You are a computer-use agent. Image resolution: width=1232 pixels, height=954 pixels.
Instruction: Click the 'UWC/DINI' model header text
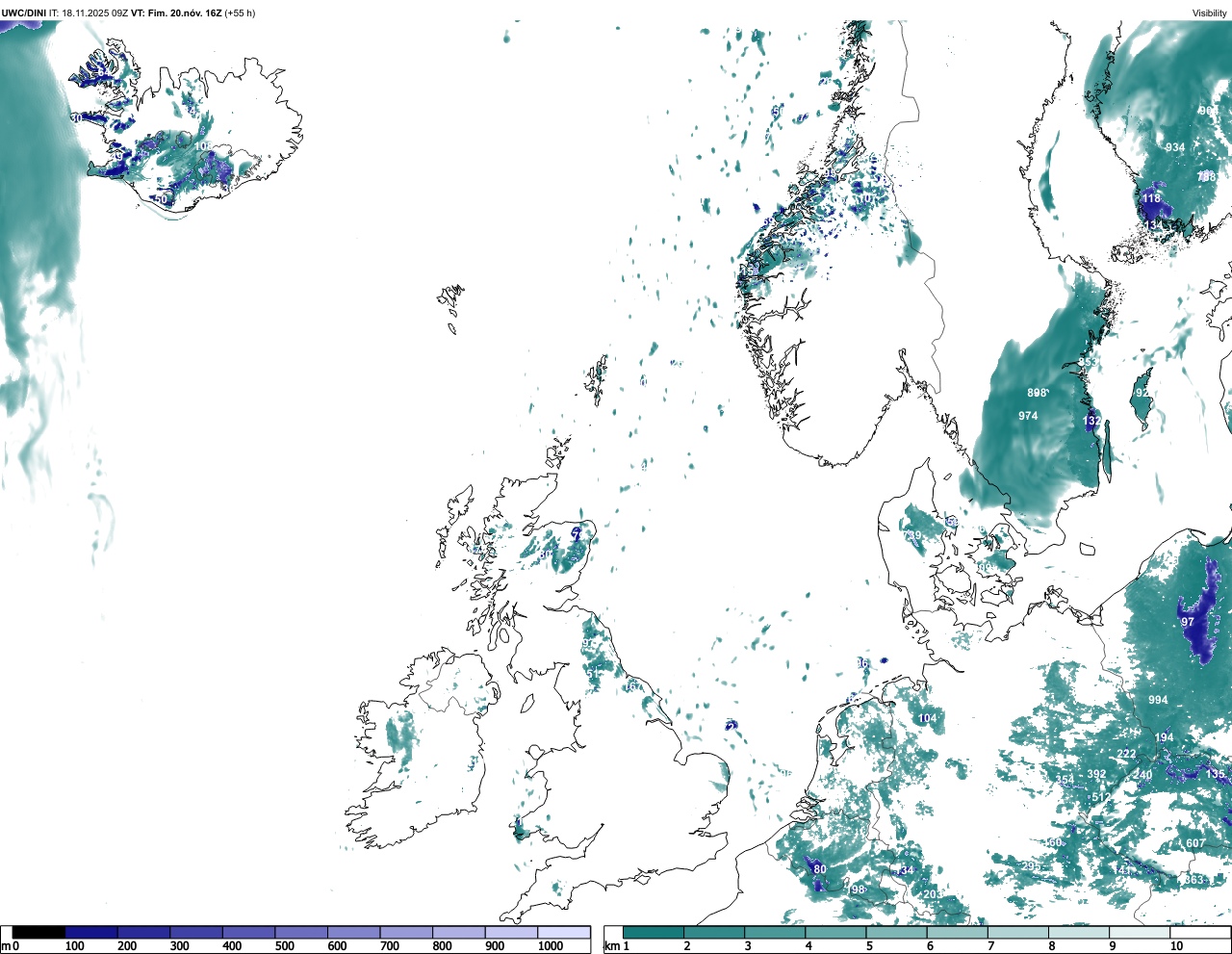point(23,13)
